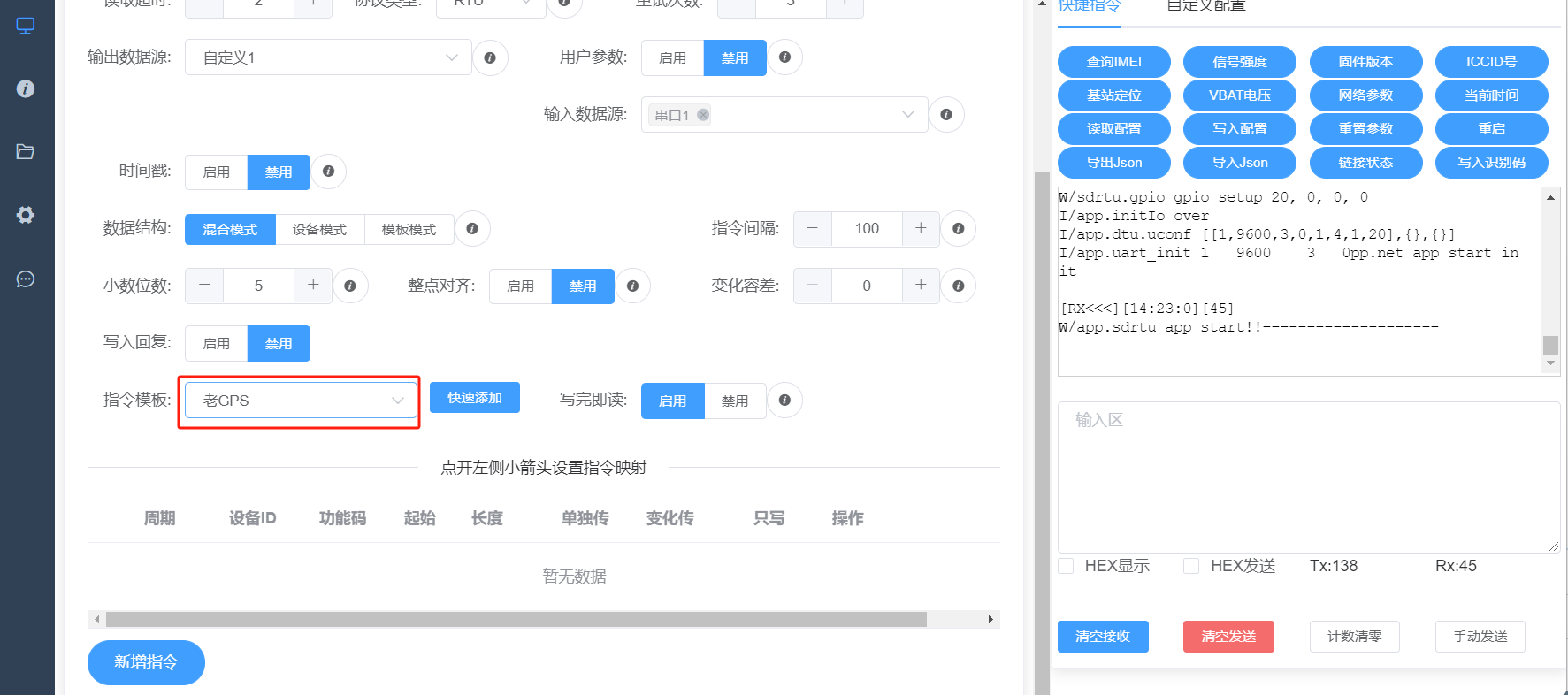Open the folder icon in the left sidebar
Viewport: 1568px width, 695px height.
tap(26, 152)
